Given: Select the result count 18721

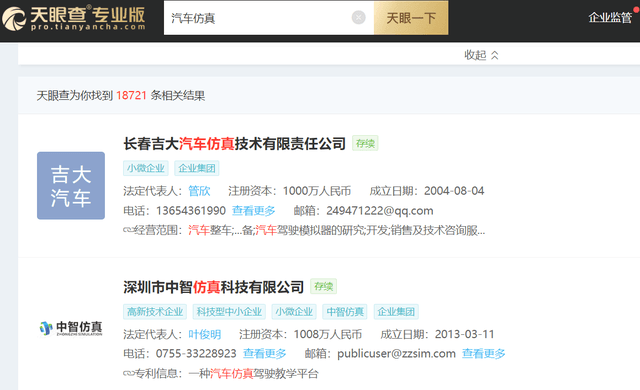Looking at the screenshot, I should tap(131, 95).
